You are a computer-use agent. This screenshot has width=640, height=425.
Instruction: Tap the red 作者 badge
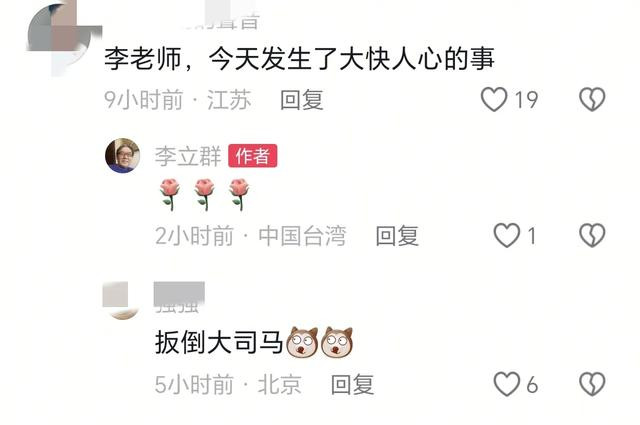(253, 156)
